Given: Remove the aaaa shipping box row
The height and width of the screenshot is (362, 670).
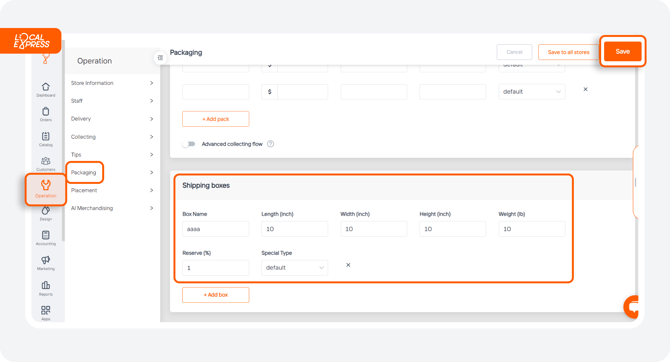Looking at the screenshot, I should click(348, 265).
